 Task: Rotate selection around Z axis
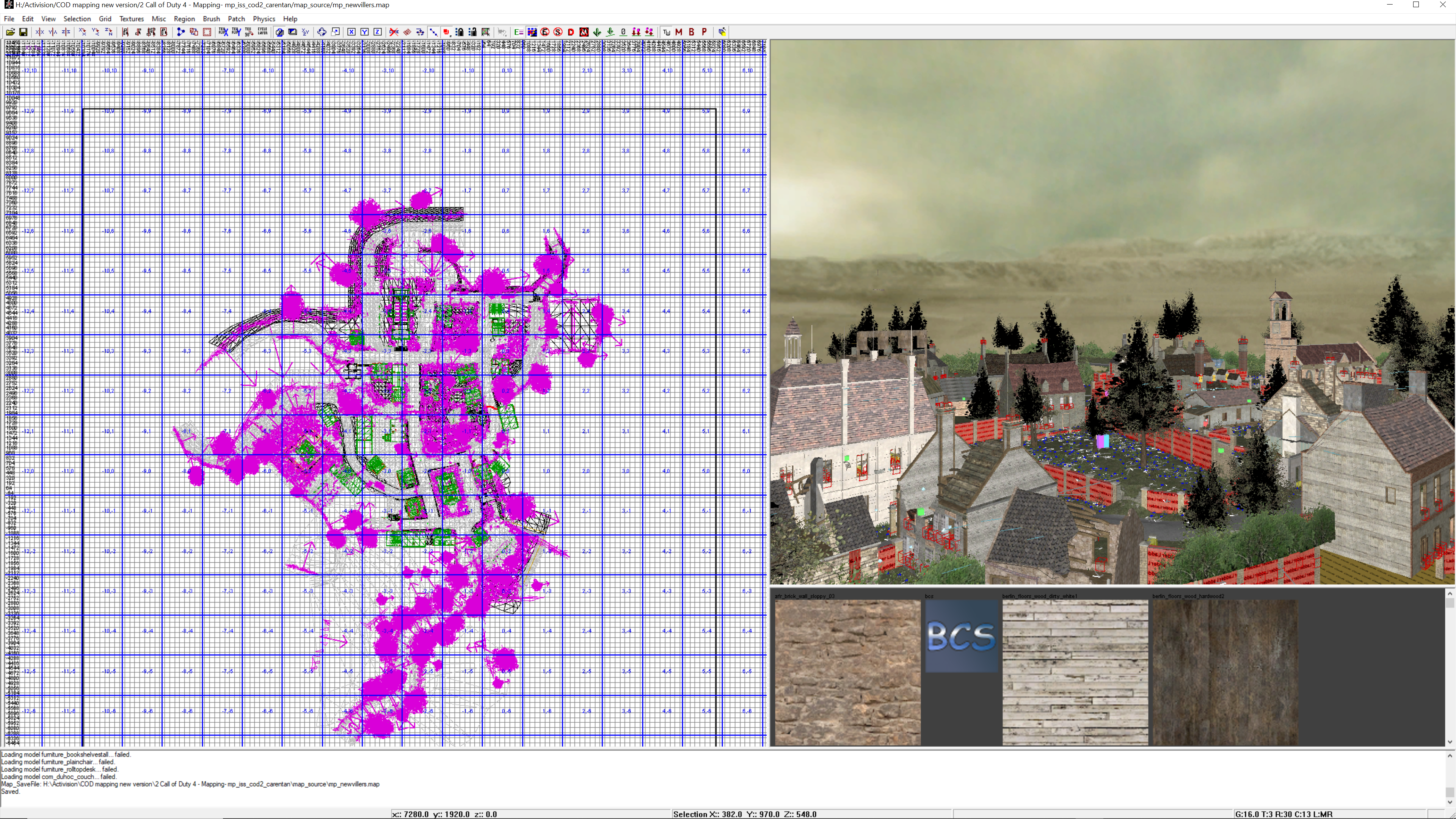[x=109, y=31]
